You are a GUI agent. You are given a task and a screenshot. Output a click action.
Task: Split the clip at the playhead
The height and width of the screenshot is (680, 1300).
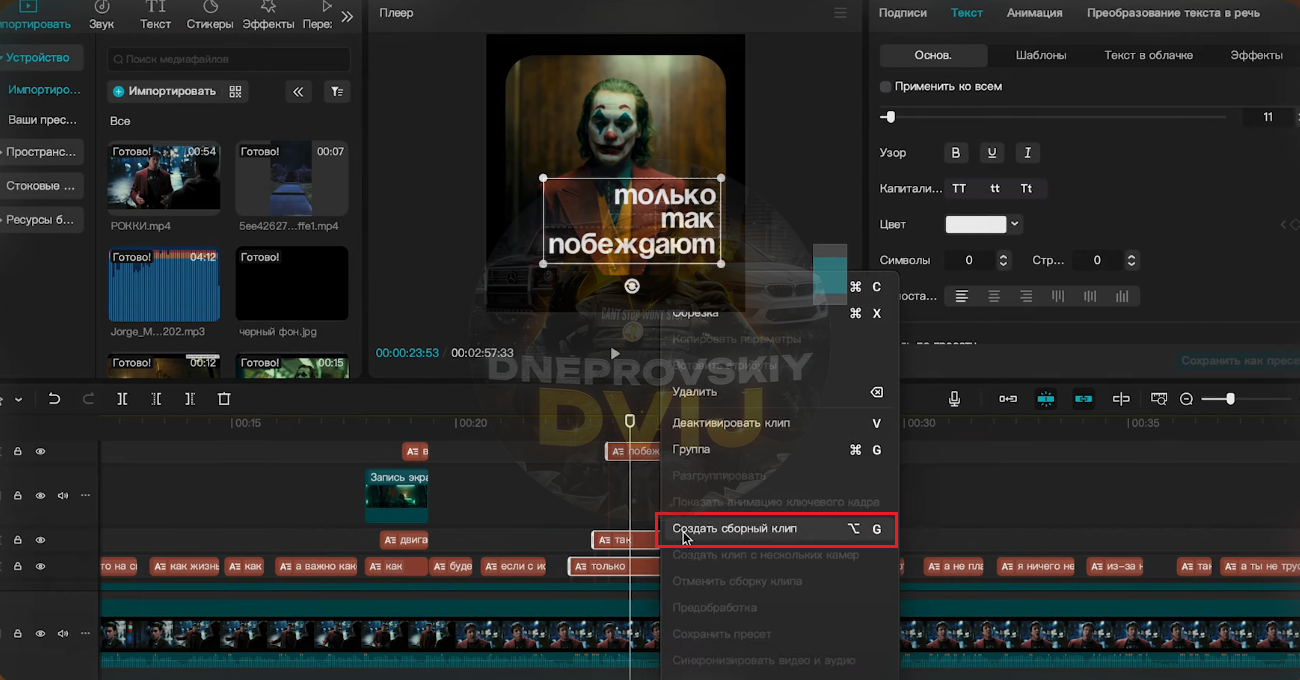(122, 399)
